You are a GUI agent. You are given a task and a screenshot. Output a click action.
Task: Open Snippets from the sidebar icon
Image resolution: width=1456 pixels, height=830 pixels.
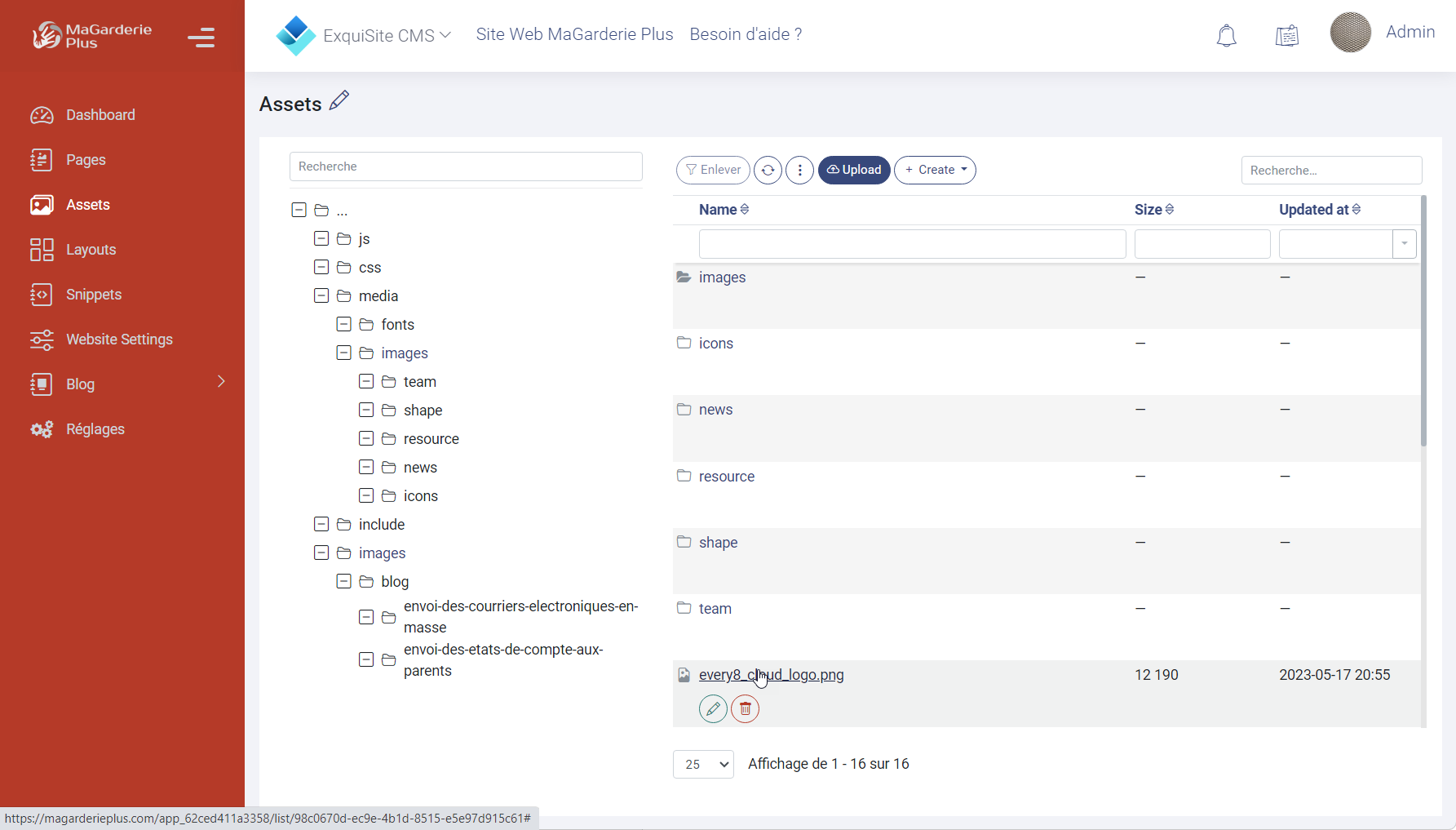point(42,295)
